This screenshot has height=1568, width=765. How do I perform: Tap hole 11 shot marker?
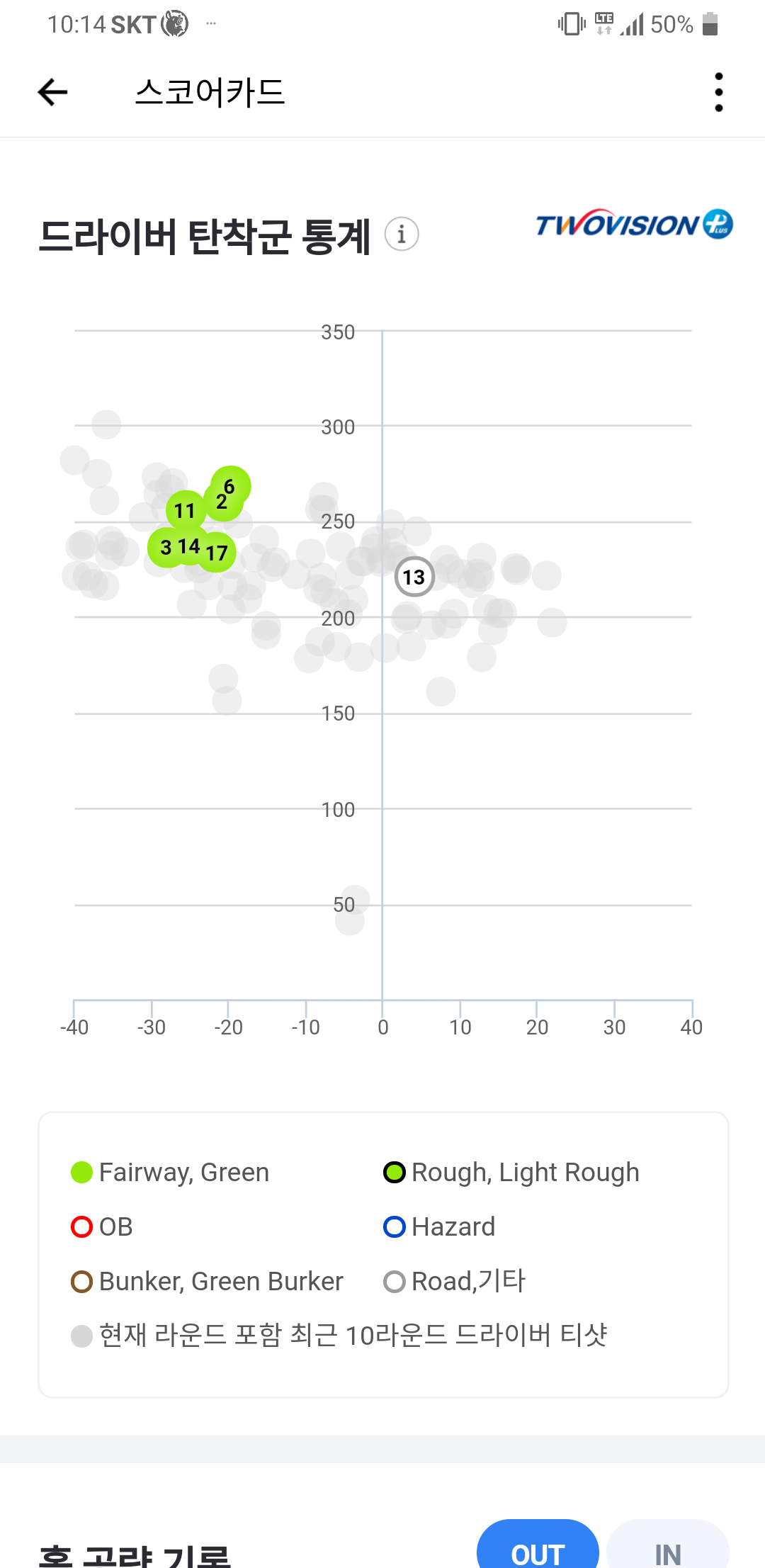point(184,510)
